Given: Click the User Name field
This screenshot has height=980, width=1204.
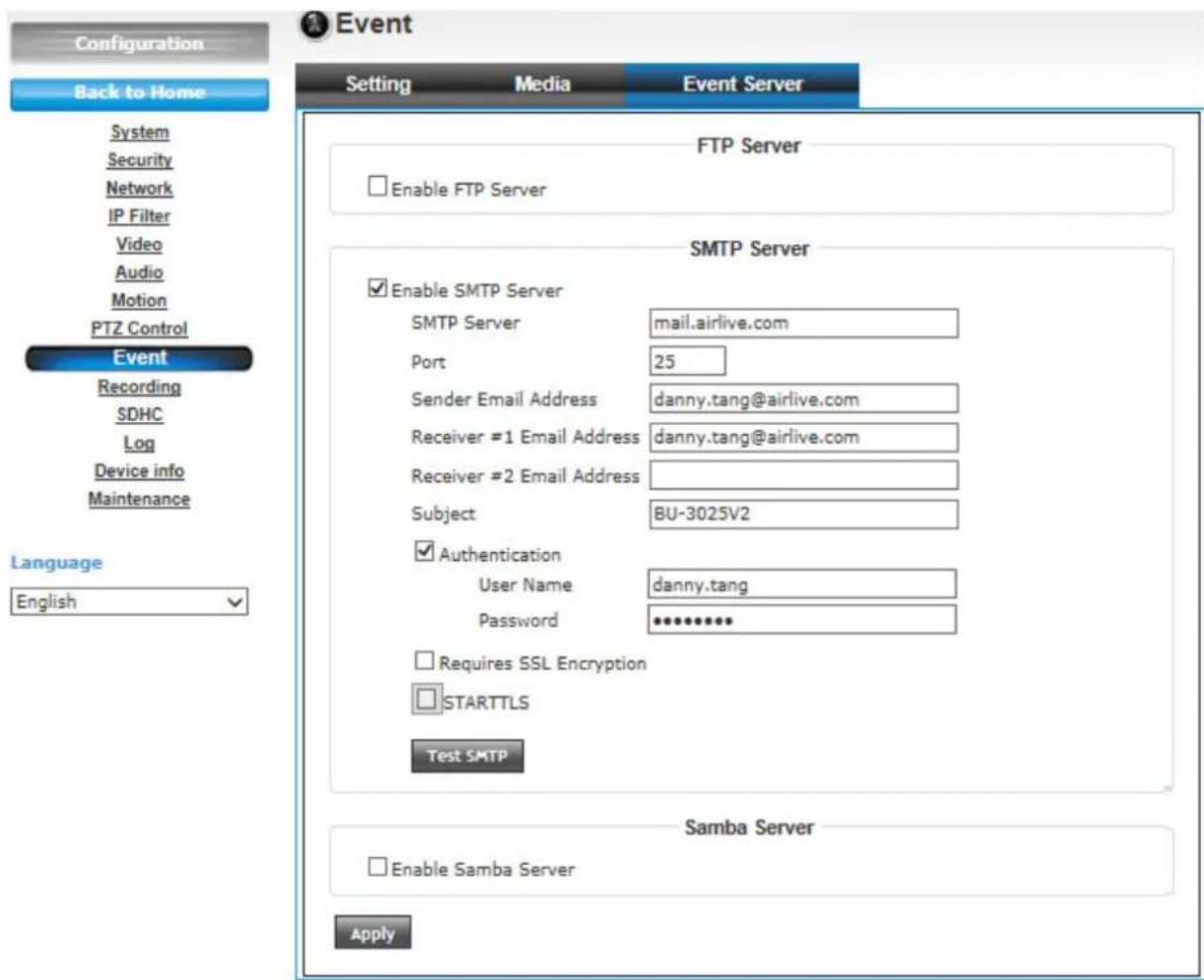Looking at the screenshot, I should click(x=803, y=584).
